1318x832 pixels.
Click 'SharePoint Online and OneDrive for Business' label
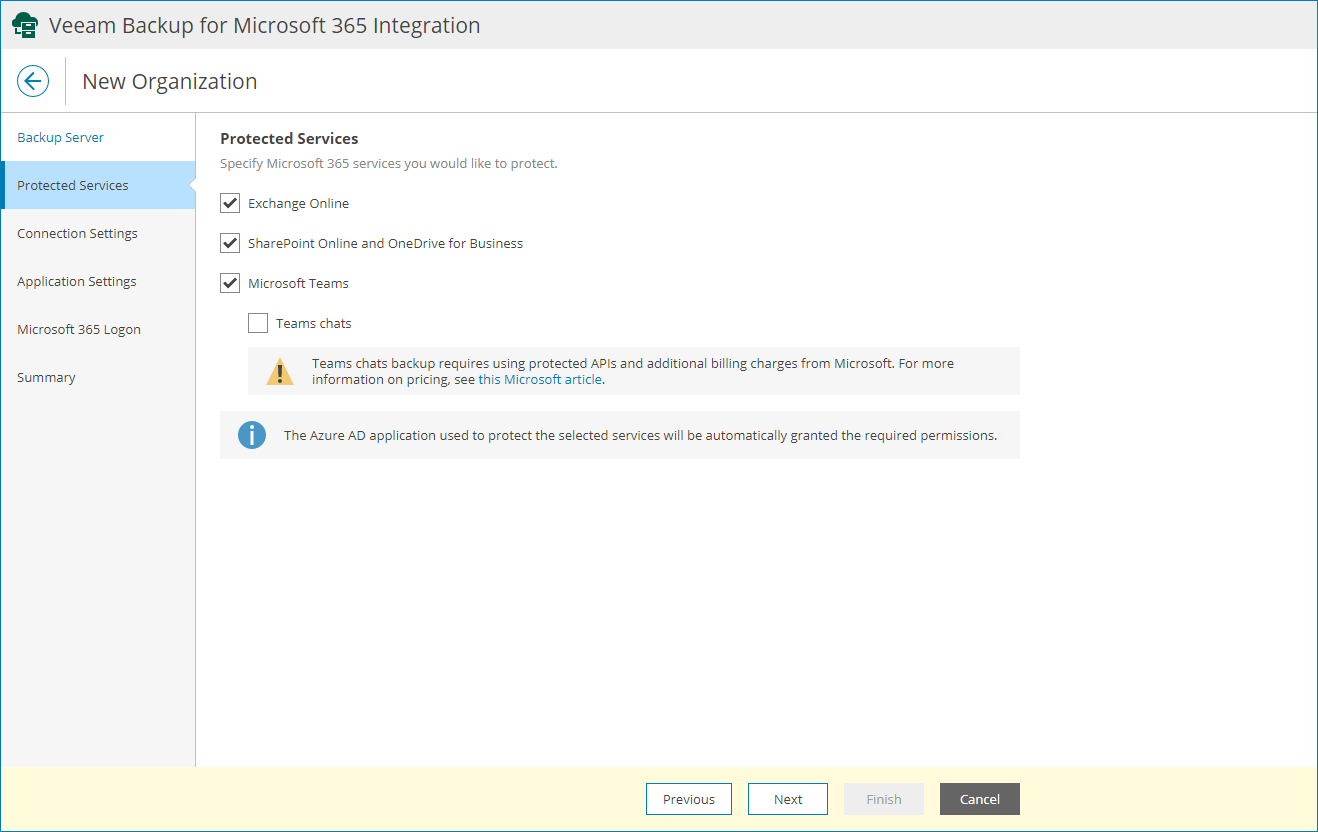tap(385, 243)
